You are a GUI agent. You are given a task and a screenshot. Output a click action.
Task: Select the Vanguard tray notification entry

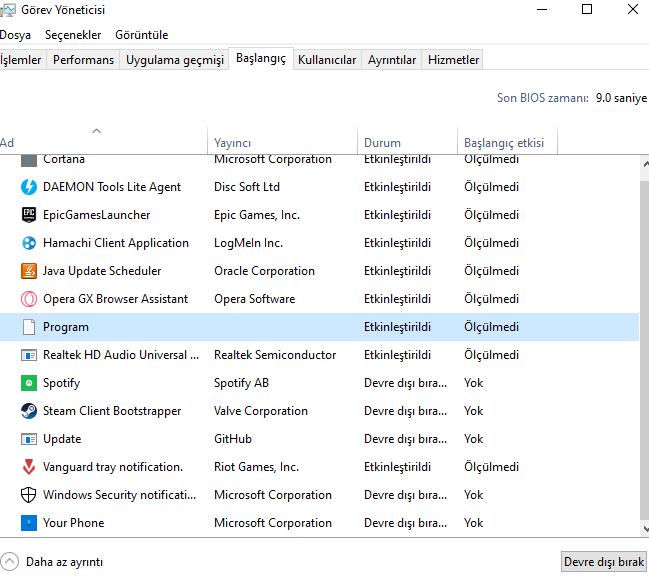[113, 467]
